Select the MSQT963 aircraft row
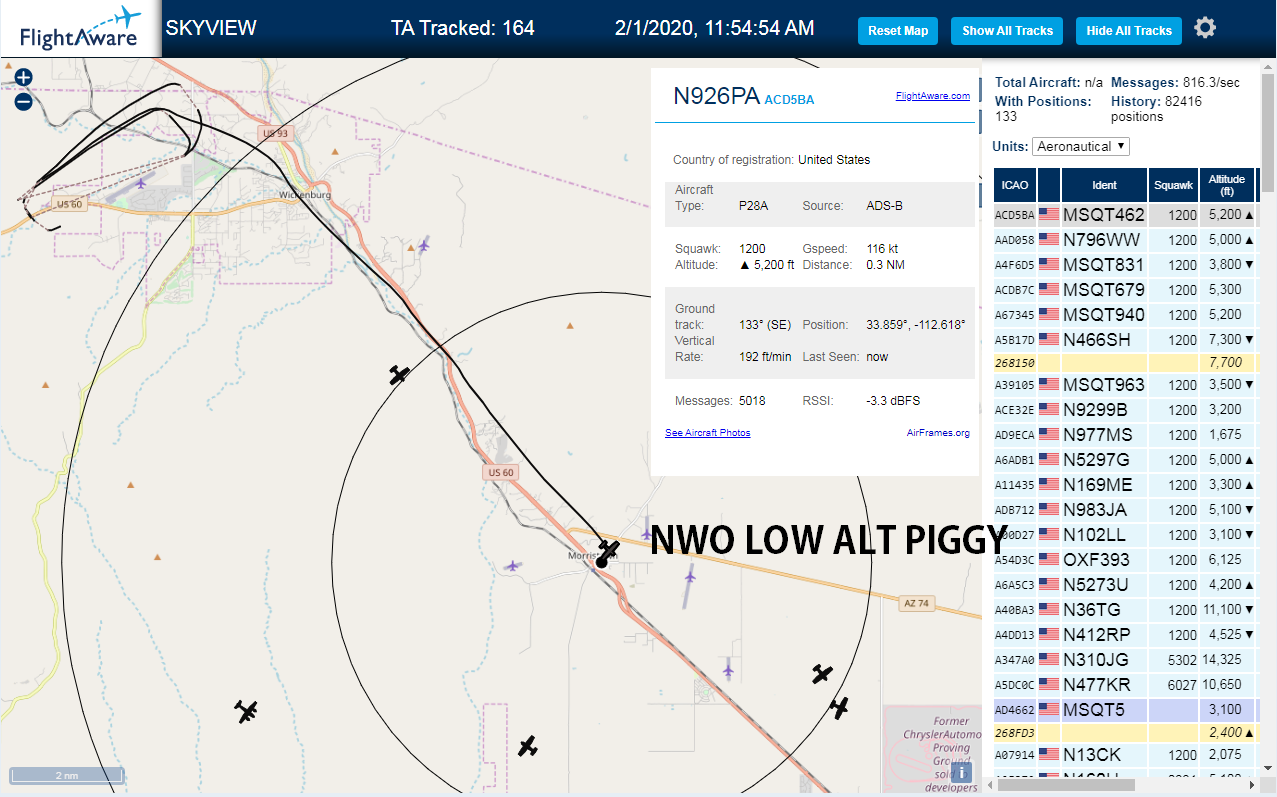Viewport: 1277px width, 797px height. click(x=1126, y=385)
